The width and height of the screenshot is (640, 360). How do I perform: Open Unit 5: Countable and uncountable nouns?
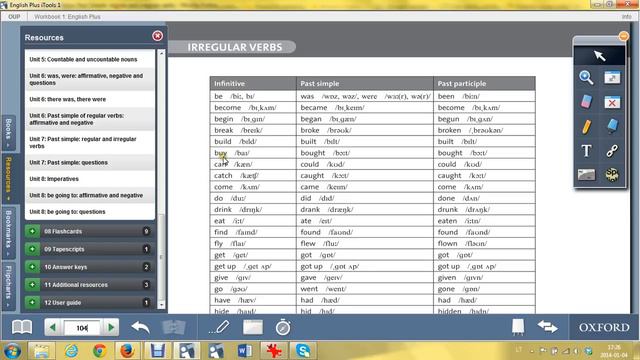pyautogui.click(x=90, y=60)
